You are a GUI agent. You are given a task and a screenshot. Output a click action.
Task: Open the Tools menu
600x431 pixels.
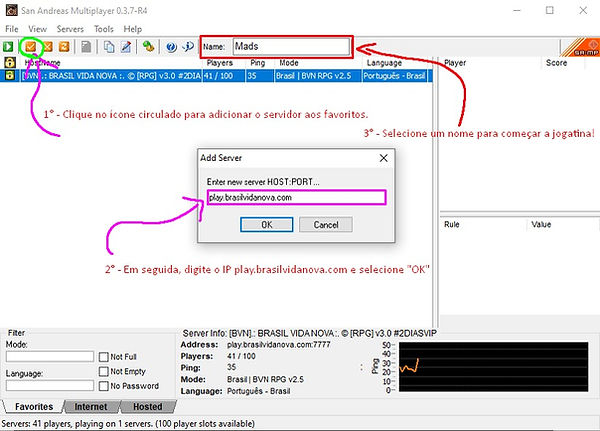104,29
